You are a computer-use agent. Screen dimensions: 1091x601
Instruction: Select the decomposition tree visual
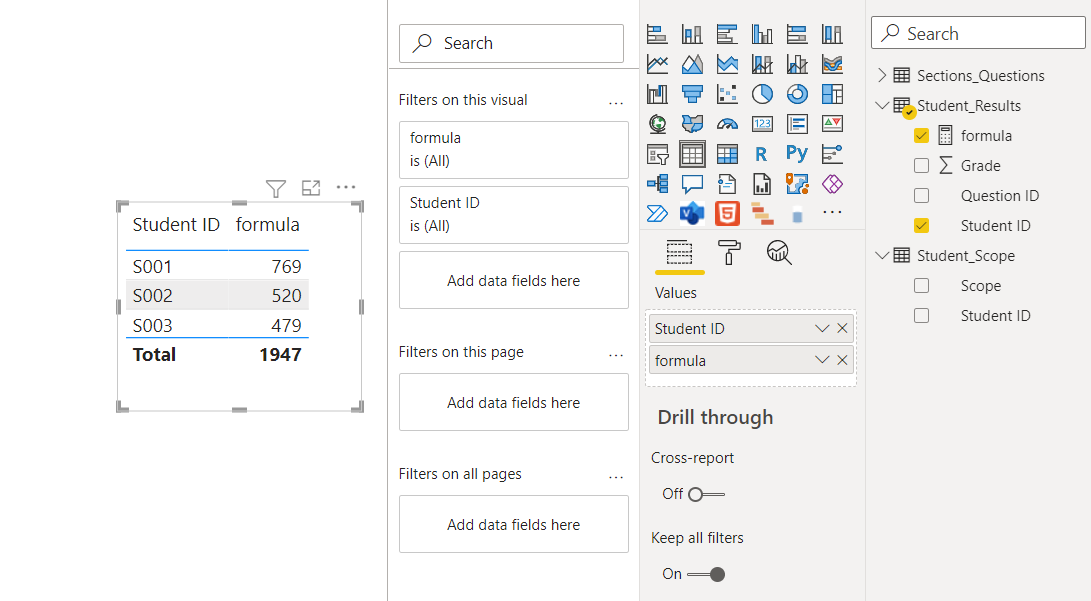pyautogui.click(x=657, y=184)
